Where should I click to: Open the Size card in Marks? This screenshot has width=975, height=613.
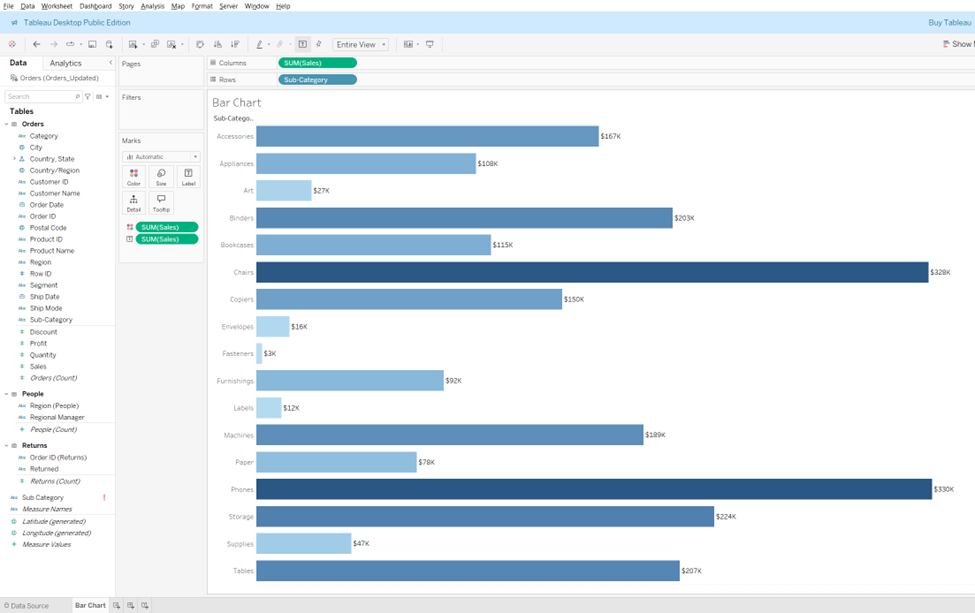(x=161, y=177)
